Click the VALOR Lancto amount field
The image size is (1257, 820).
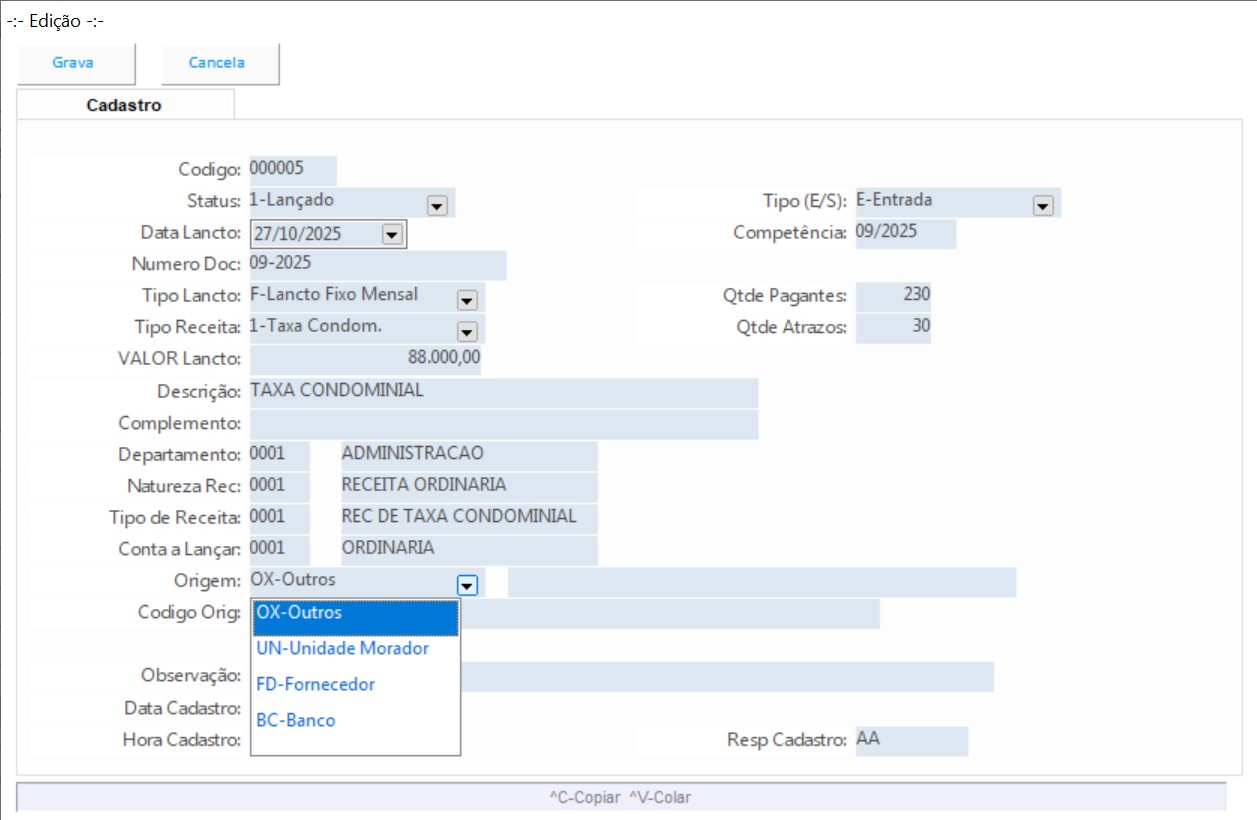point(365,358)
